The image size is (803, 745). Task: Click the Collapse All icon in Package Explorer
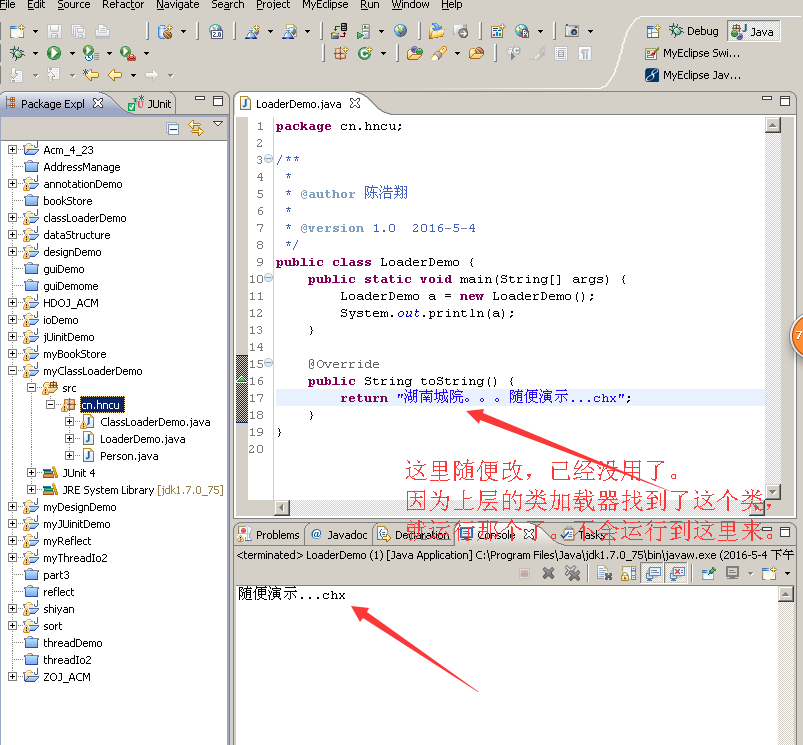pyautogui.click(x=173, y=128)
